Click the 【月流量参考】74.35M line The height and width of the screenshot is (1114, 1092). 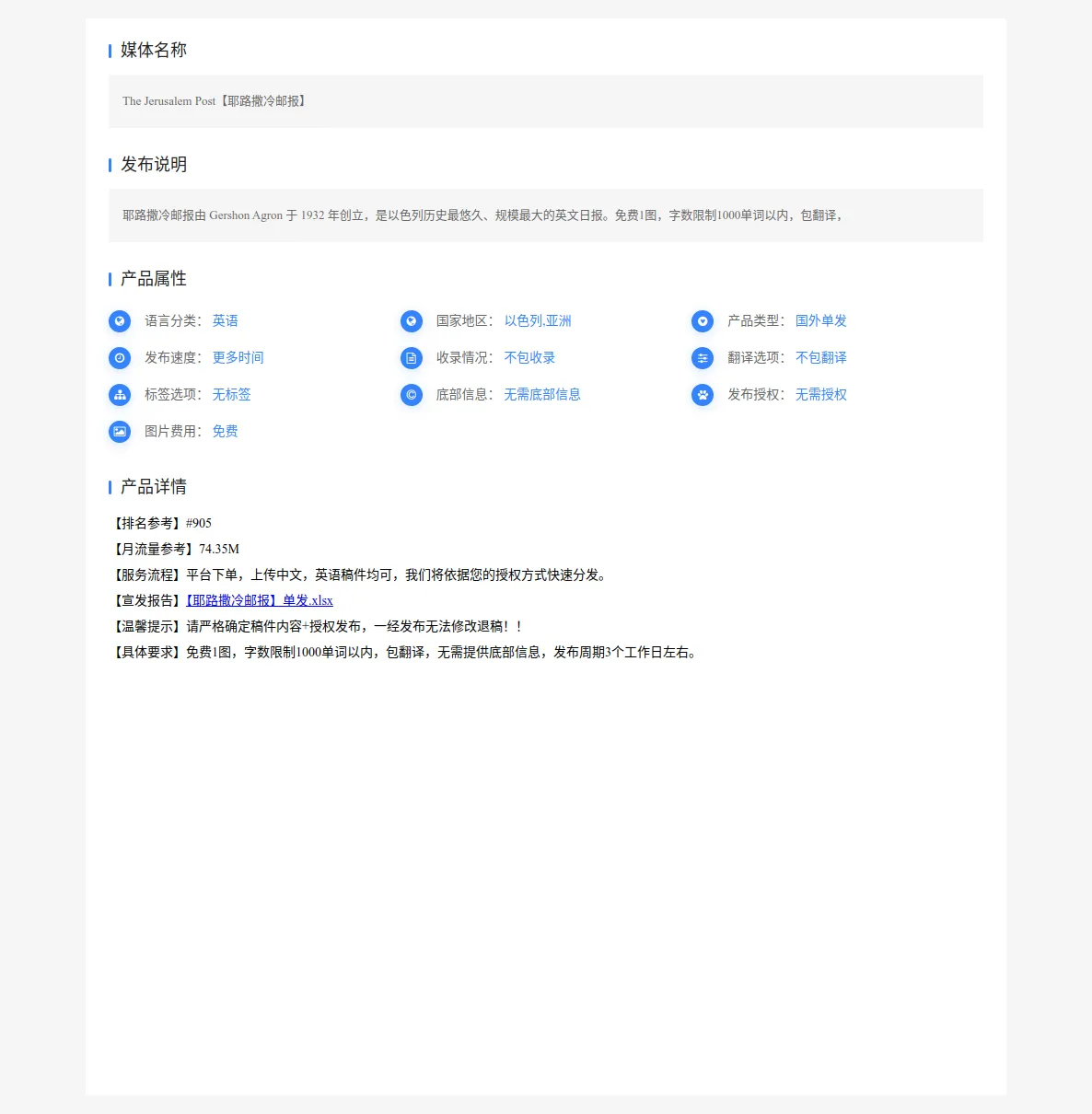tap(174, 549)
